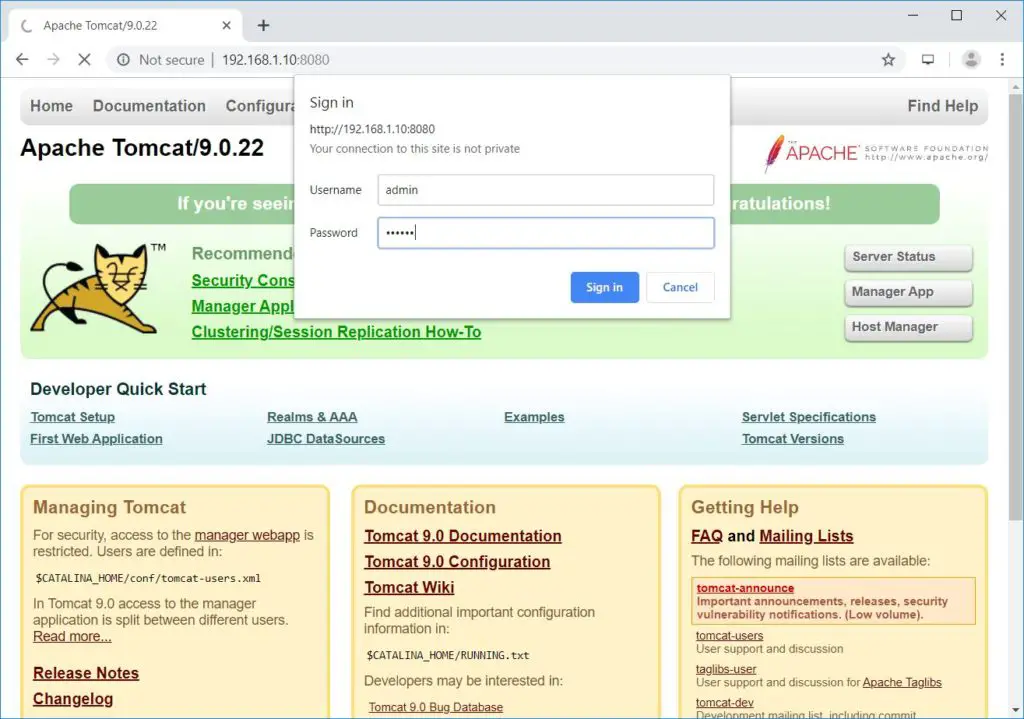Open the Manager Application link

point(243,306)
